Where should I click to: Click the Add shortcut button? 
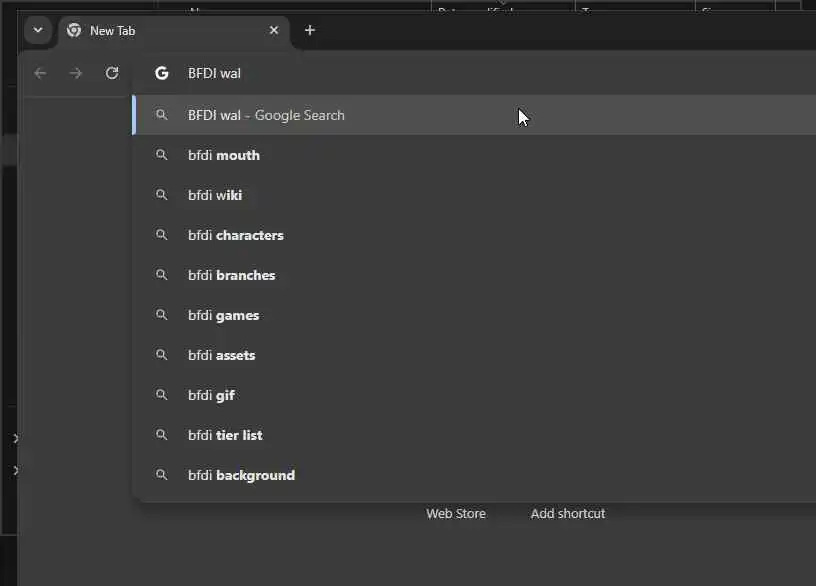pos(568,513)
